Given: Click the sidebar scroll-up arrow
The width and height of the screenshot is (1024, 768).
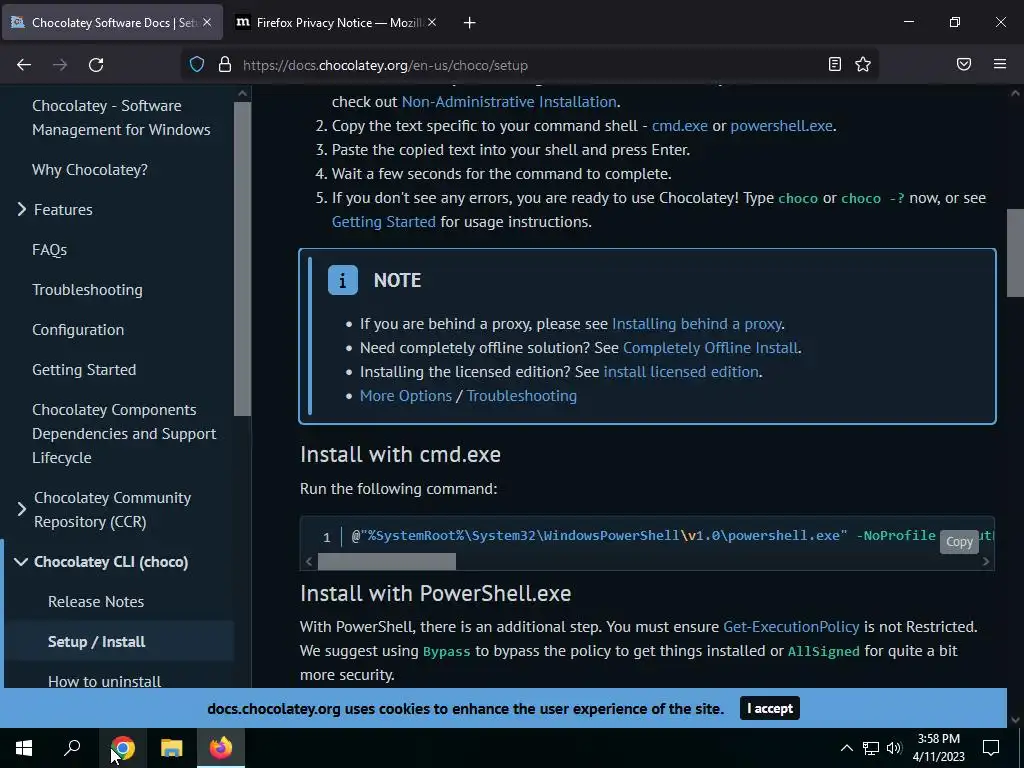Looking at the screenshot, I should point(242,93).
